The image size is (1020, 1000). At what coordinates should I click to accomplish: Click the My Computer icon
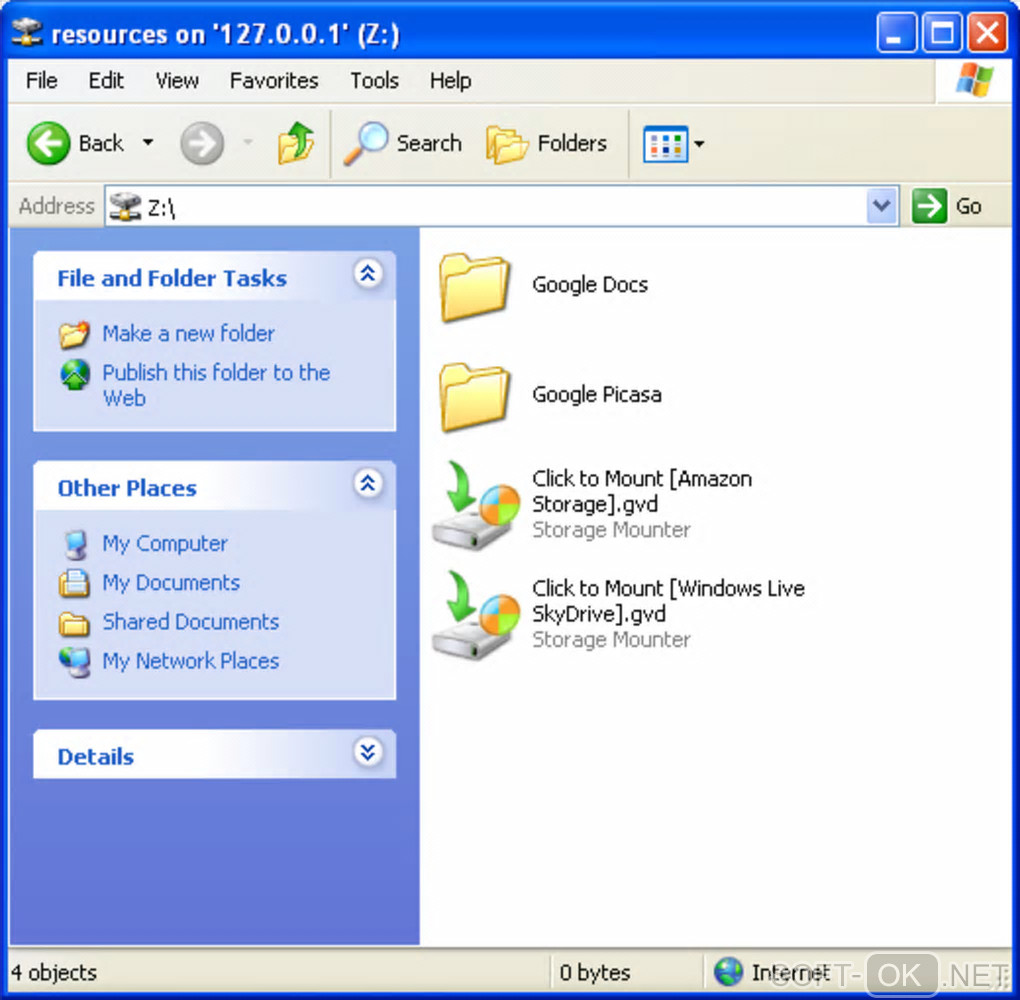(x=75, y=545)
